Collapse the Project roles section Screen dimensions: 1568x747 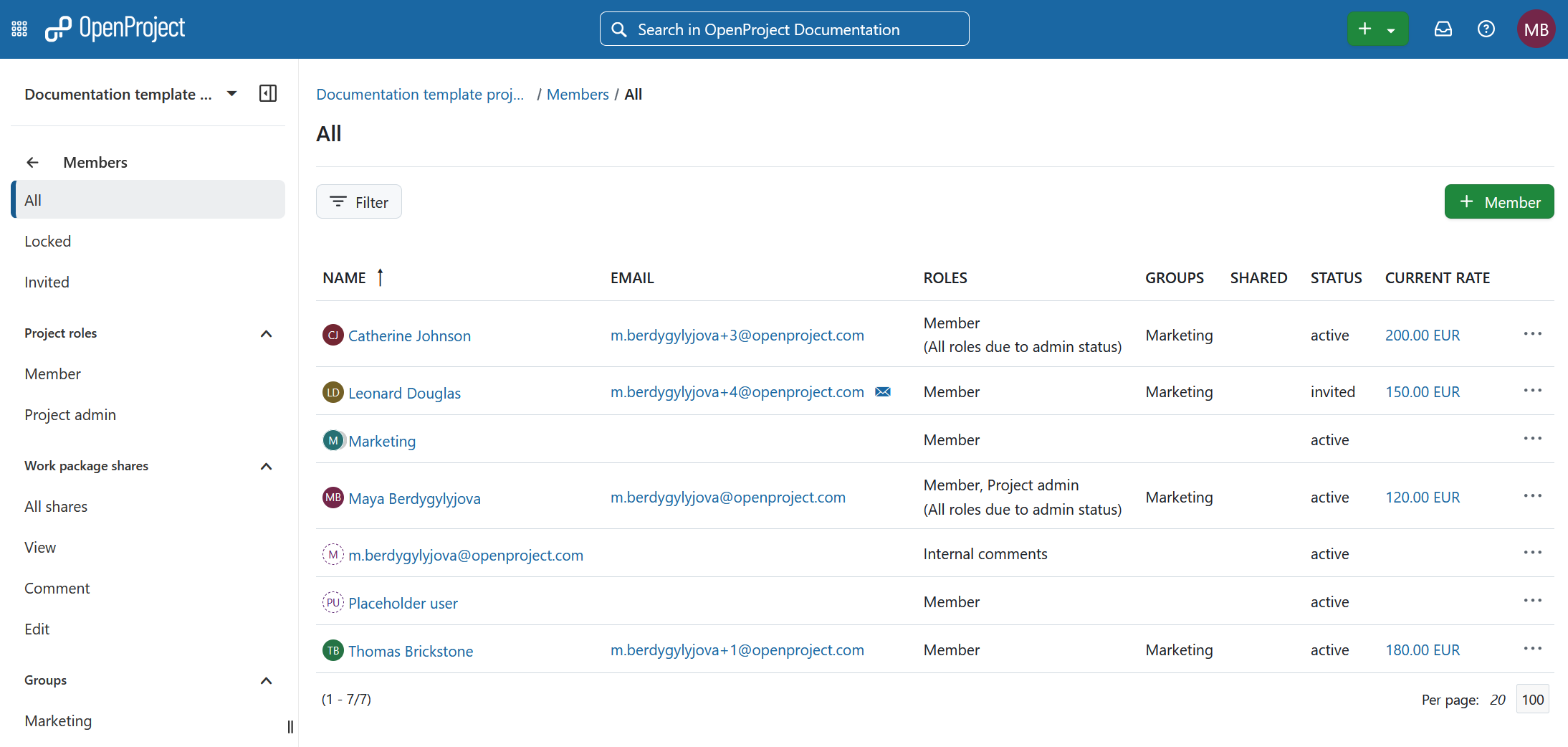pyautogui.click(x=266, y=333)
